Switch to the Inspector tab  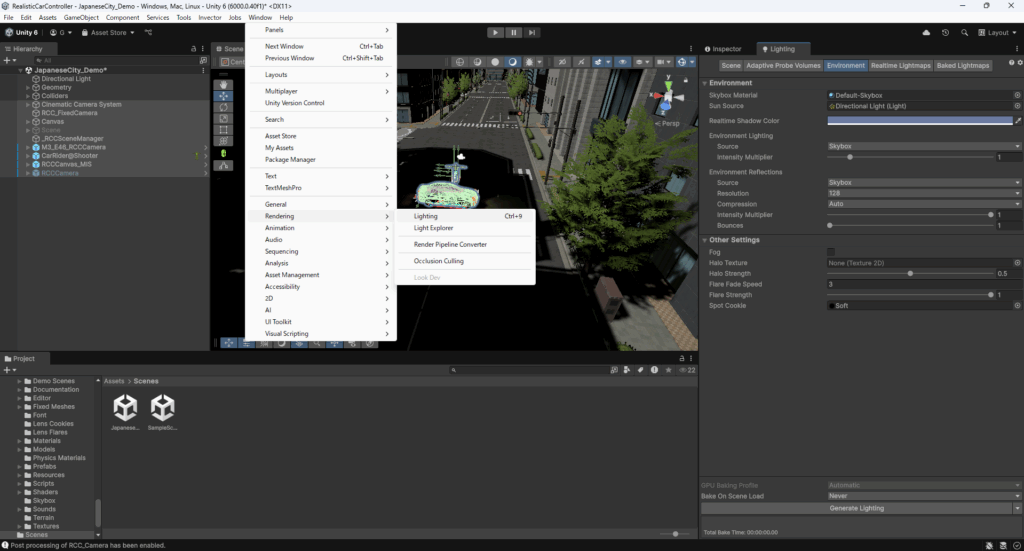(723, 49)
